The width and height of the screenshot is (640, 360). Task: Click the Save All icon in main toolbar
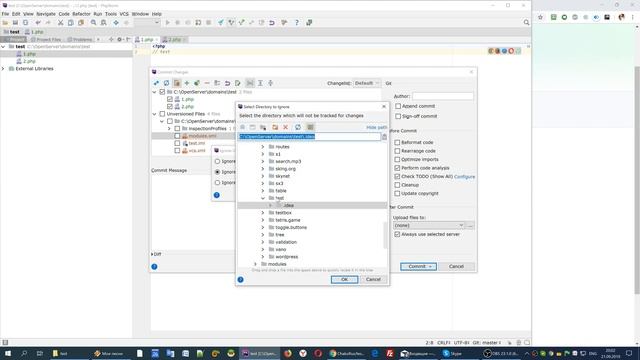click(x=15, y=23)
